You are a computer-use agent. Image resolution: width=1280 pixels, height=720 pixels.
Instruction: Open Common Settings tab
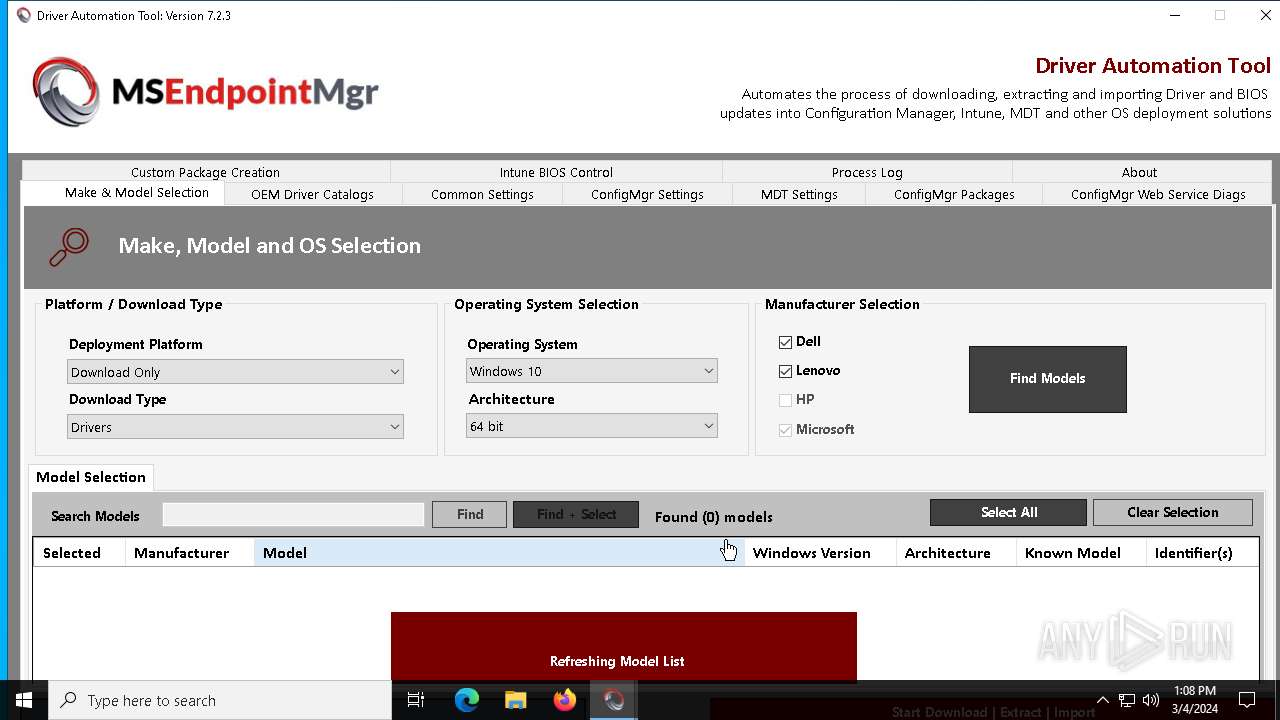482,195
